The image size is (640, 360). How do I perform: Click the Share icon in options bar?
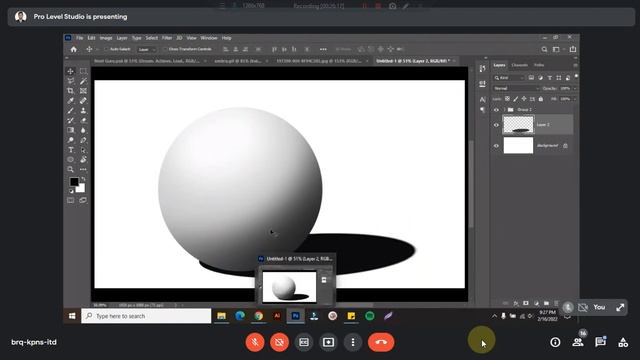click(x=573, y=49)
